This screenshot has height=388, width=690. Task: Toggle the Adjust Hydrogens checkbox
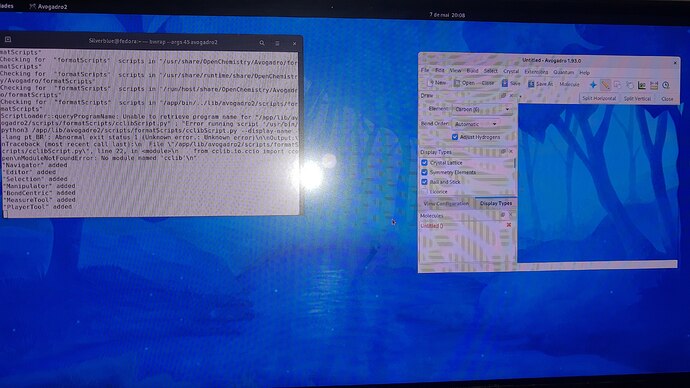point(455,137)
